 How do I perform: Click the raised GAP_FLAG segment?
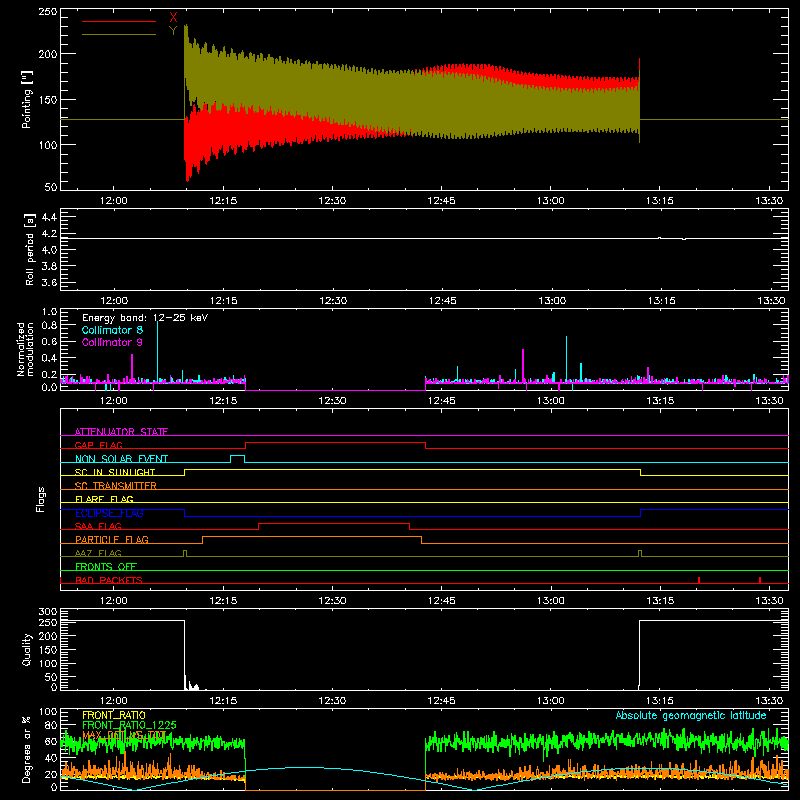pos(335,443)
